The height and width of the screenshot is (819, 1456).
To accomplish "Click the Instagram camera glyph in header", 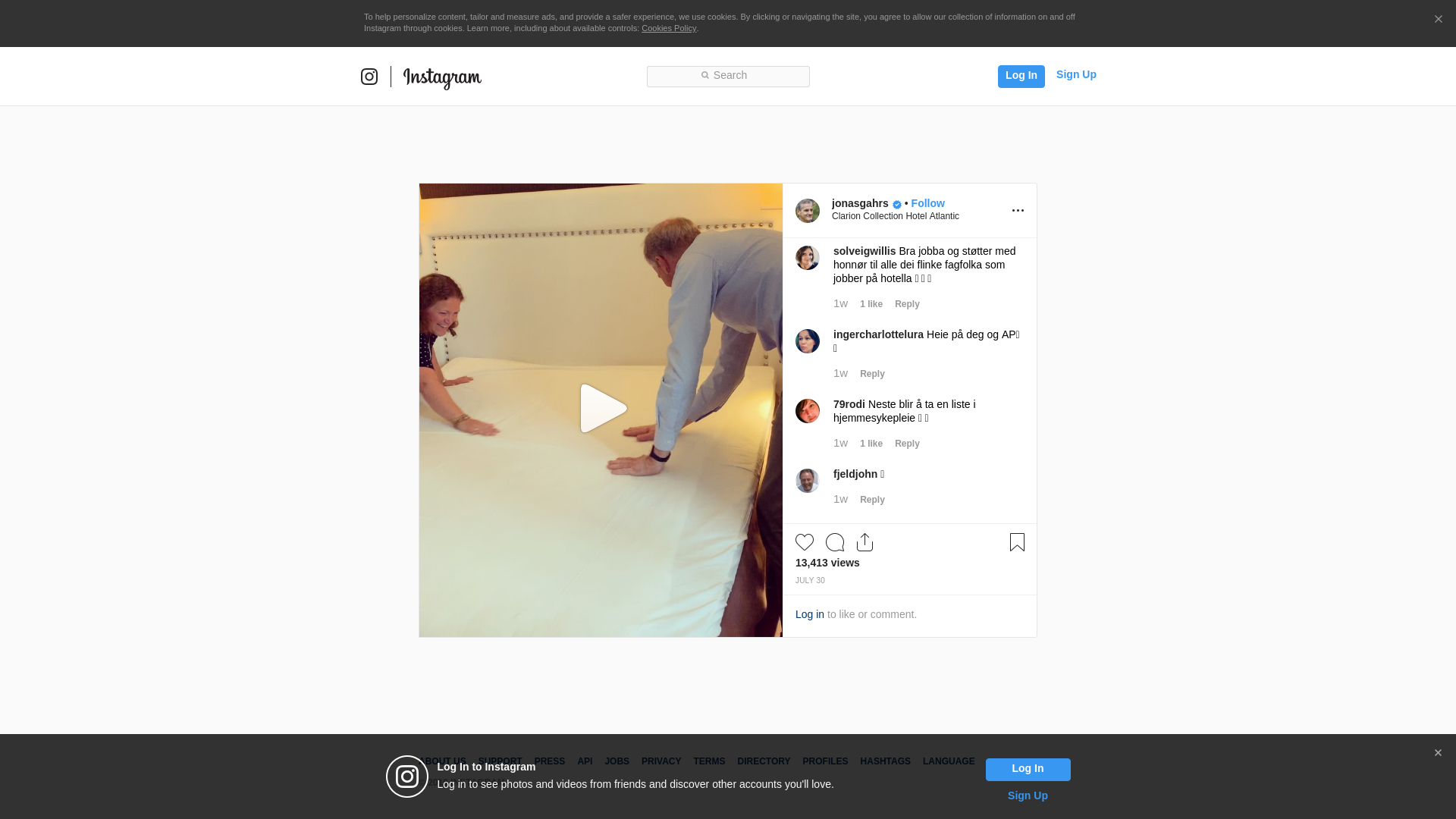I will click(369, 77).
